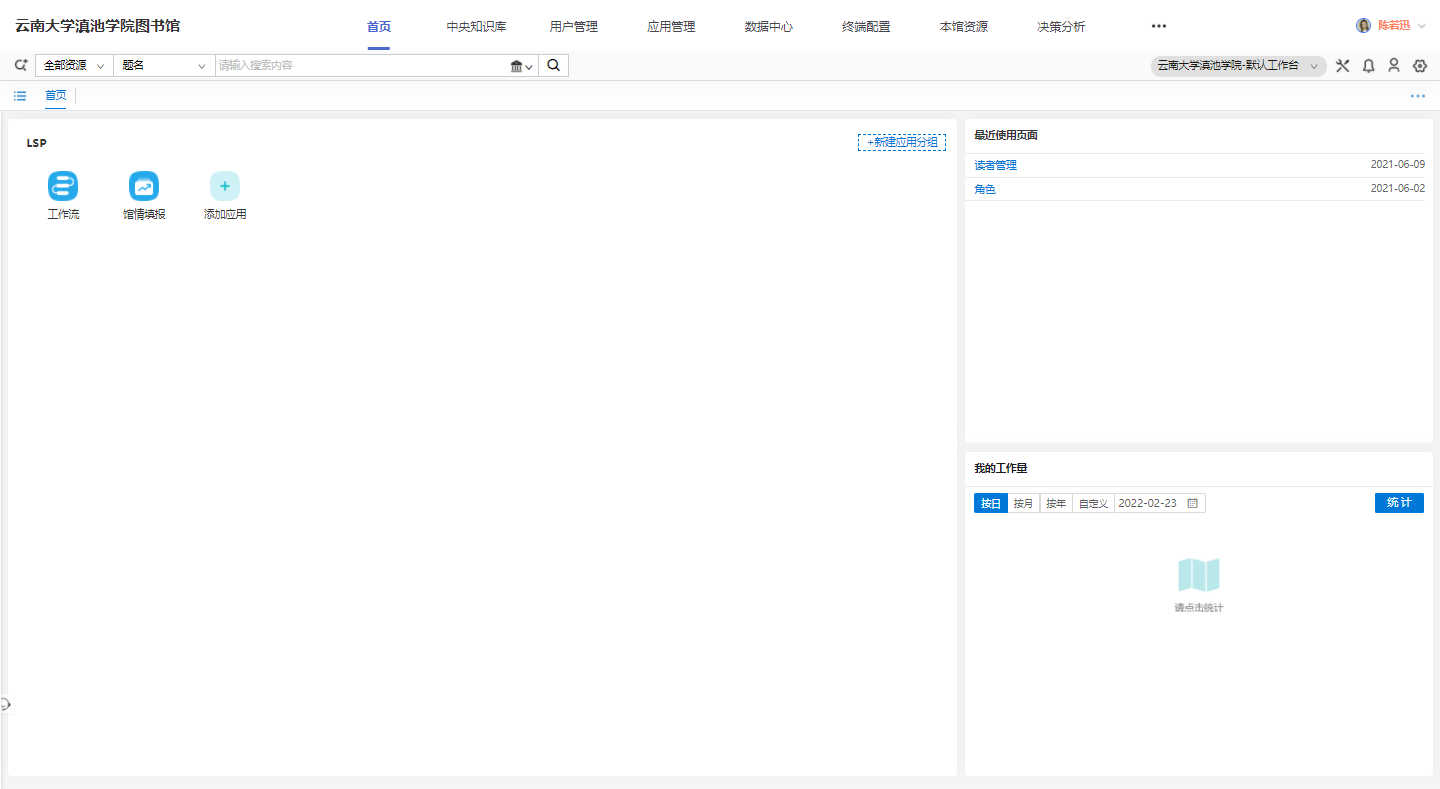Expand the 题名 search field dropdown
Viewport: 1440px width, 789px height.
pyautogui.click(x=164, y=66)
